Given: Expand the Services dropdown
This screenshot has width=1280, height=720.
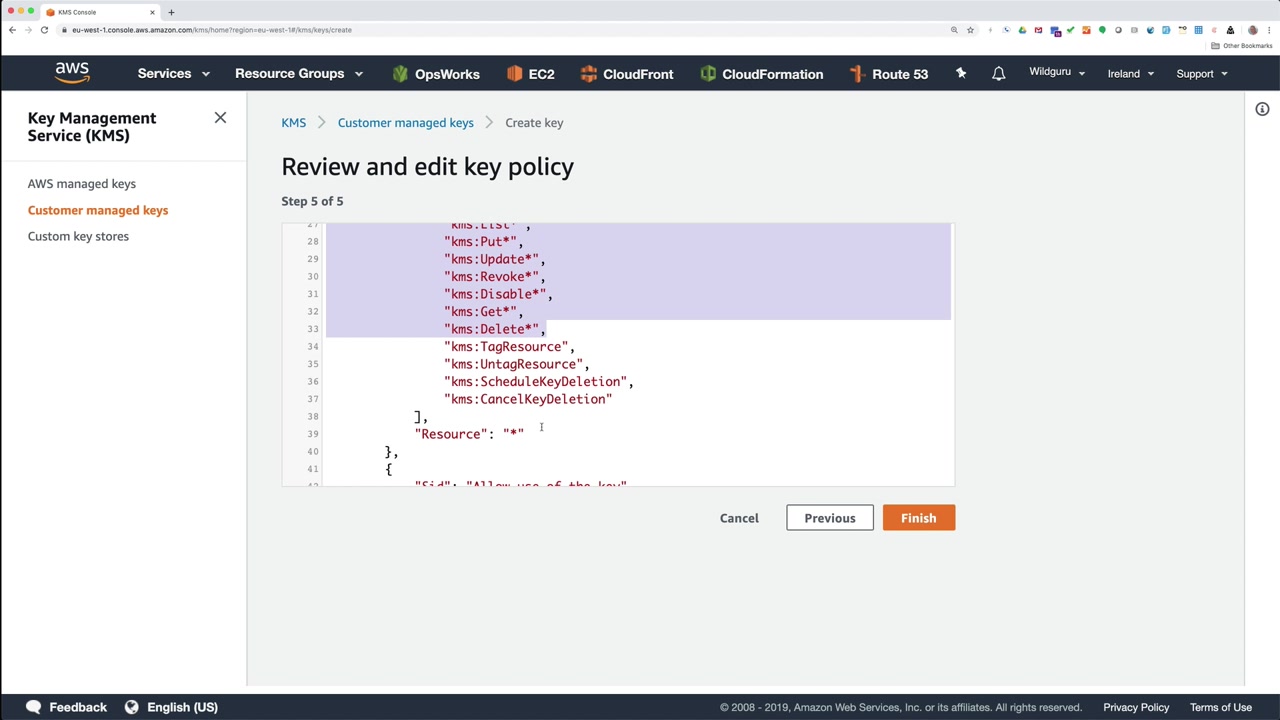Looking at the screenshot, I should point(173,74).
